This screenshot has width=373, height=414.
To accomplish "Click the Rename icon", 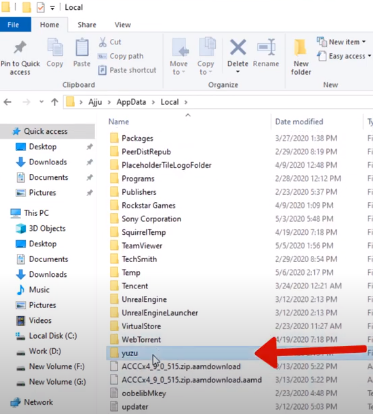I will tap(266, 47).
